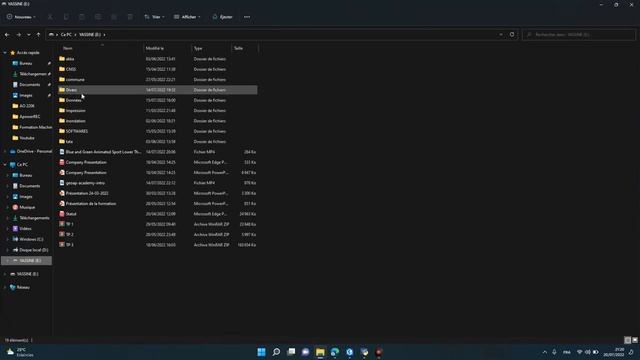Screen dimensions: 640x360
Task: Go up one level with up arrow
Action: point(38,35)
